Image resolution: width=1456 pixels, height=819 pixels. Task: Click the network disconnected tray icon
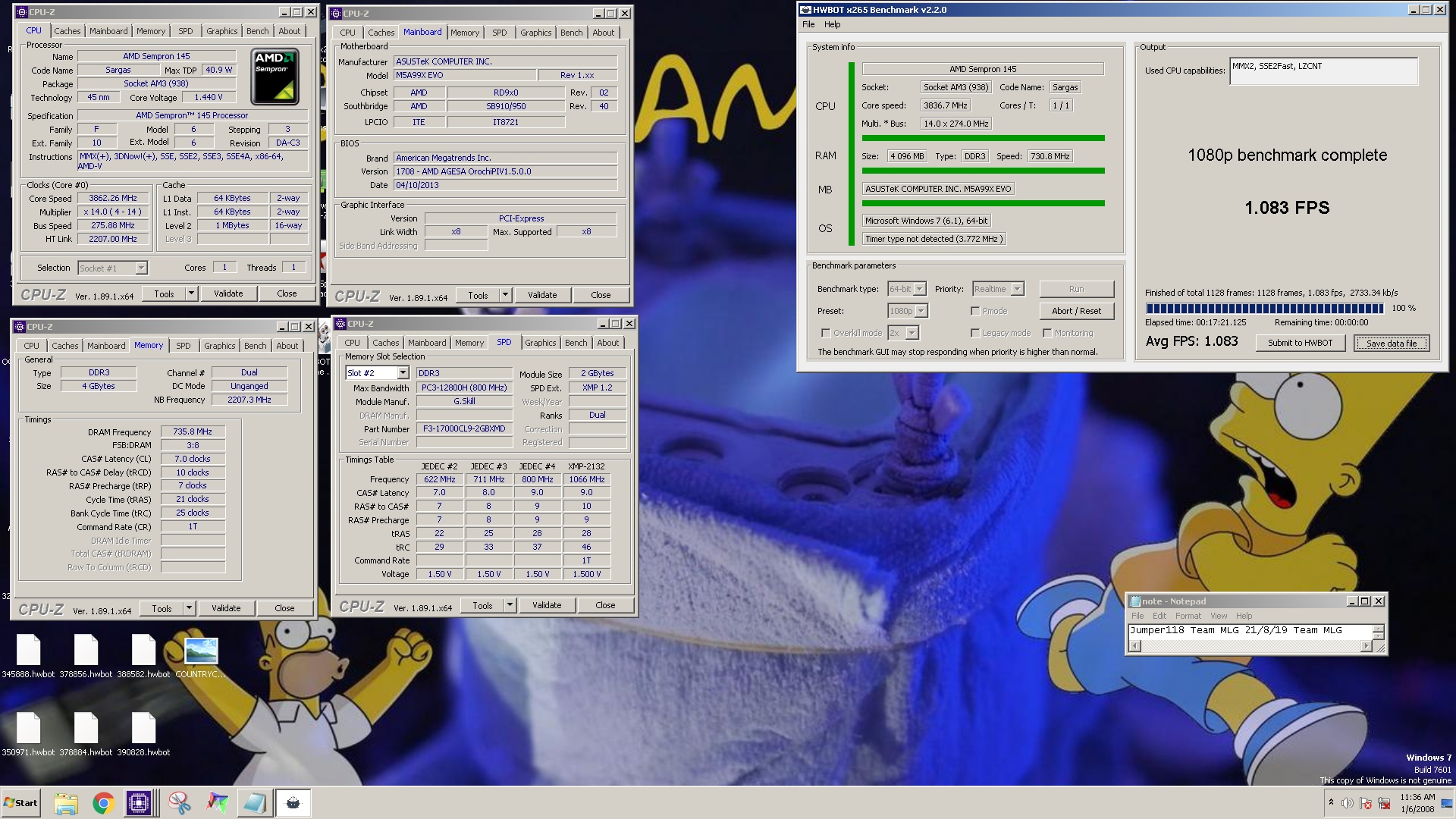click(1383, 803)
